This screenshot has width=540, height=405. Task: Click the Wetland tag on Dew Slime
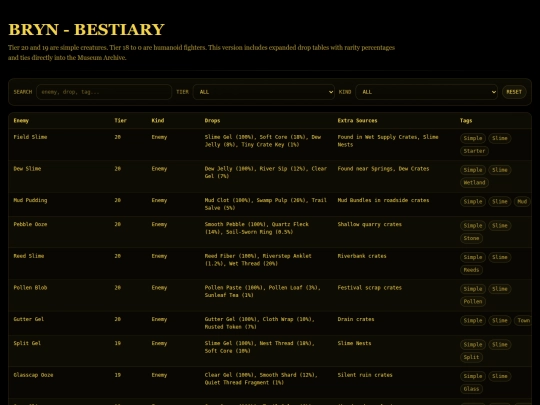[474, 183]
